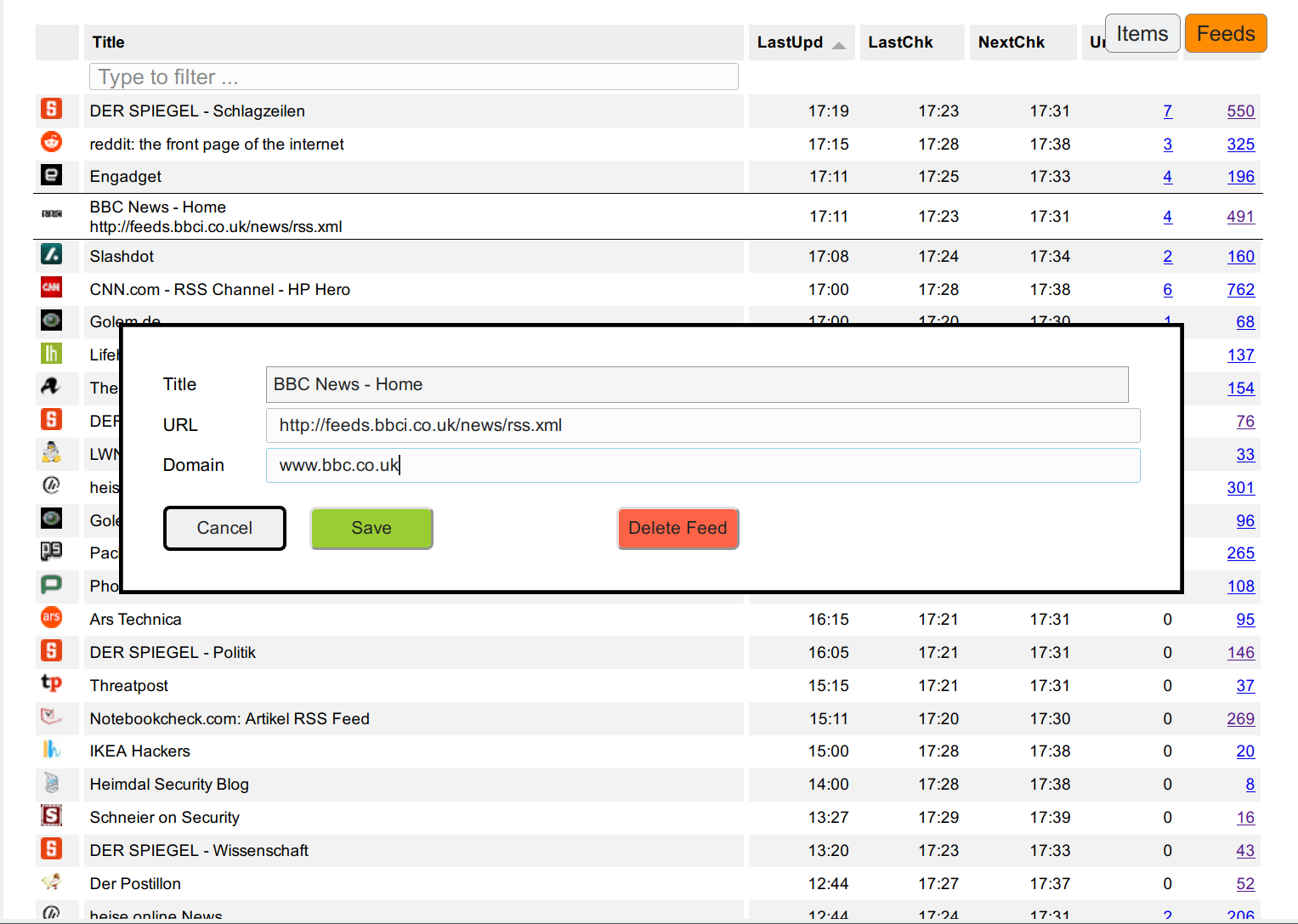
Task: Click the Ars Technica feed icon
Action: coord(52,617)
